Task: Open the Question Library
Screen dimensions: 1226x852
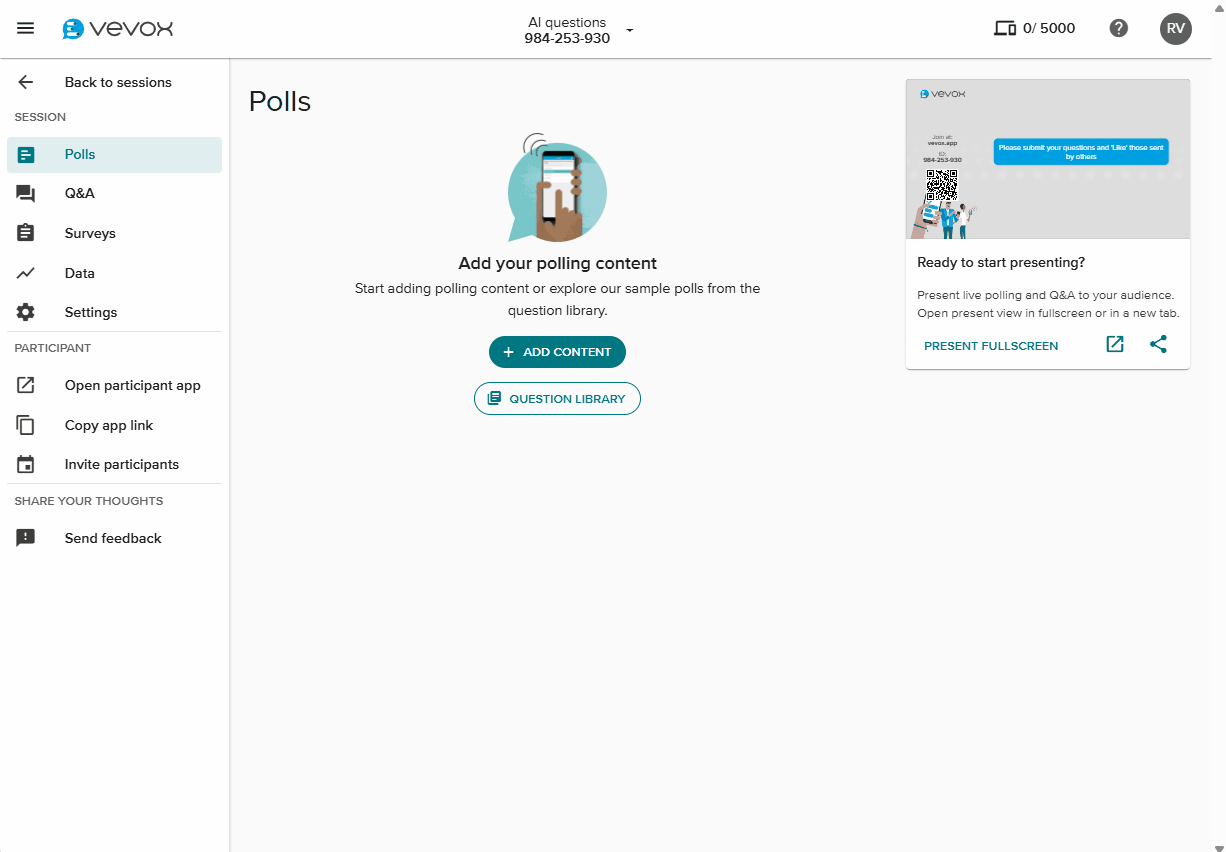Action: [557, 398]
